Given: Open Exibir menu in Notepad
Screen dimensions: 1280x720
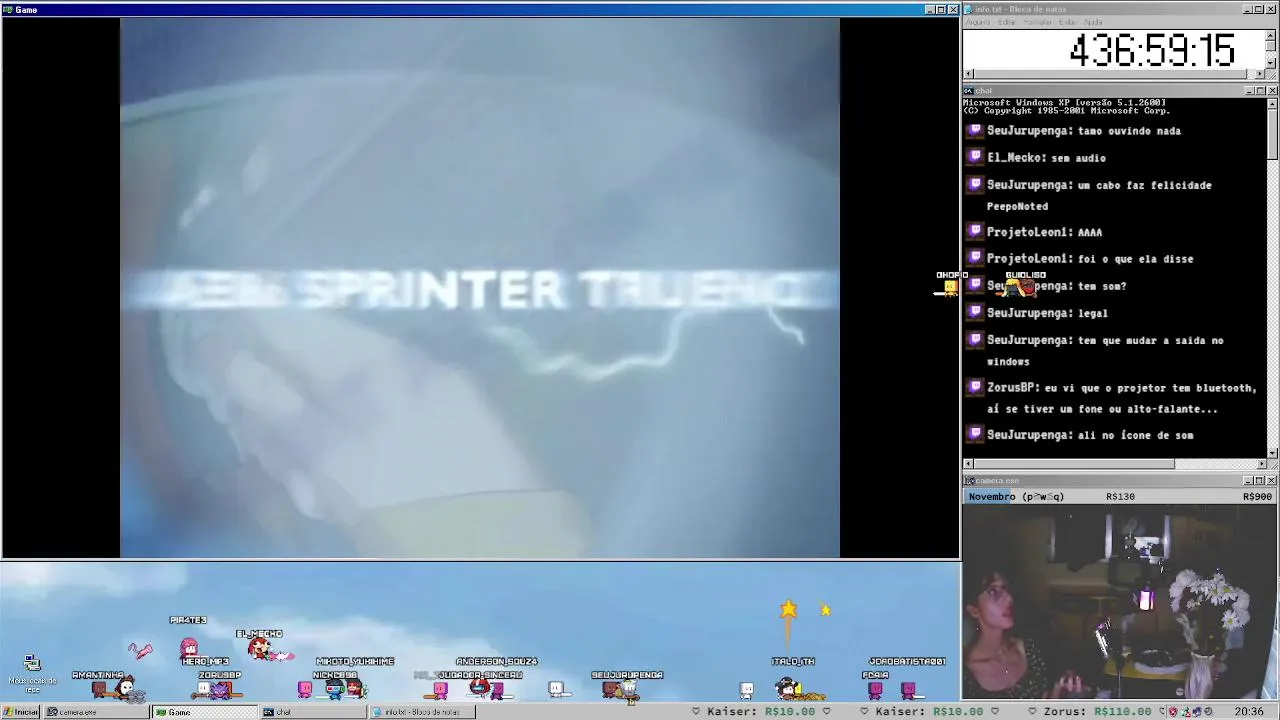Looking at the screenshot, I should (x=1068, y=22).
